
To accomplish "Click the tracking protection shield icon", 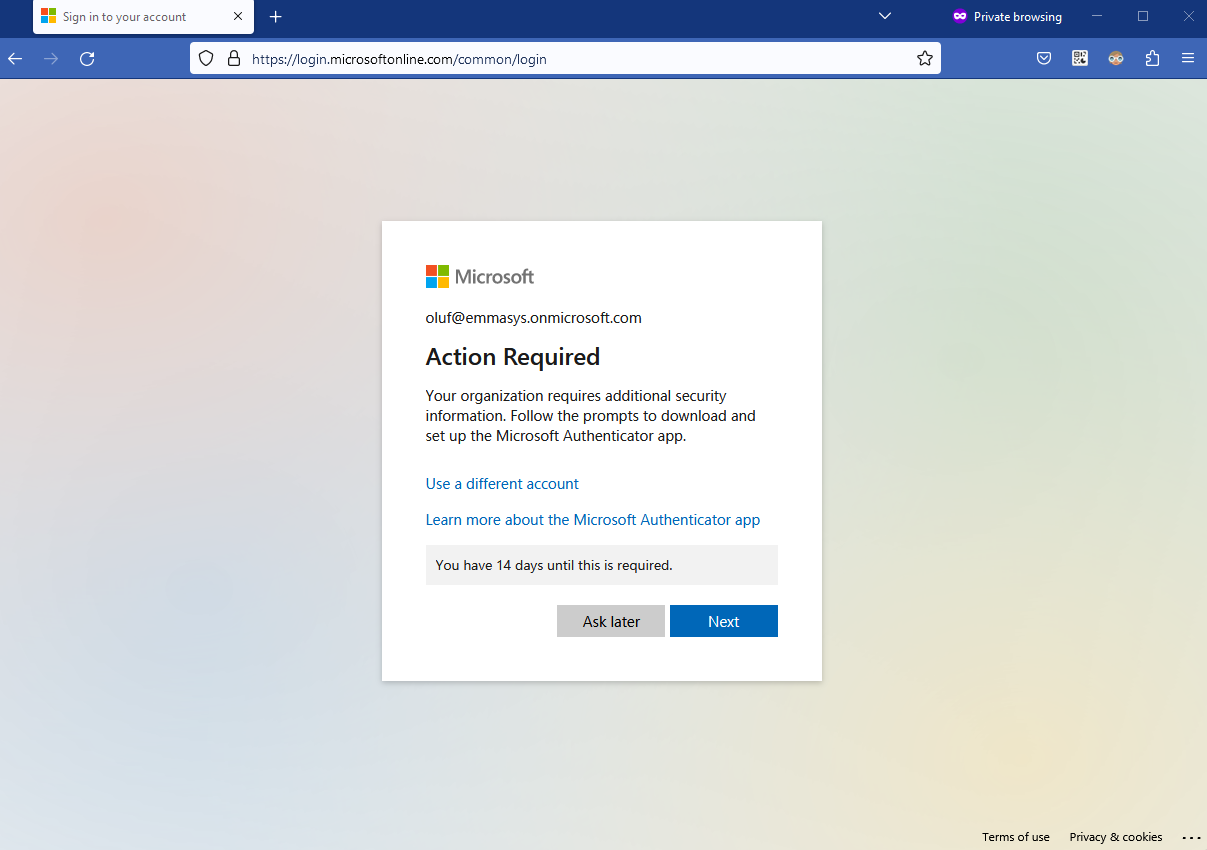I will [206, 59].
